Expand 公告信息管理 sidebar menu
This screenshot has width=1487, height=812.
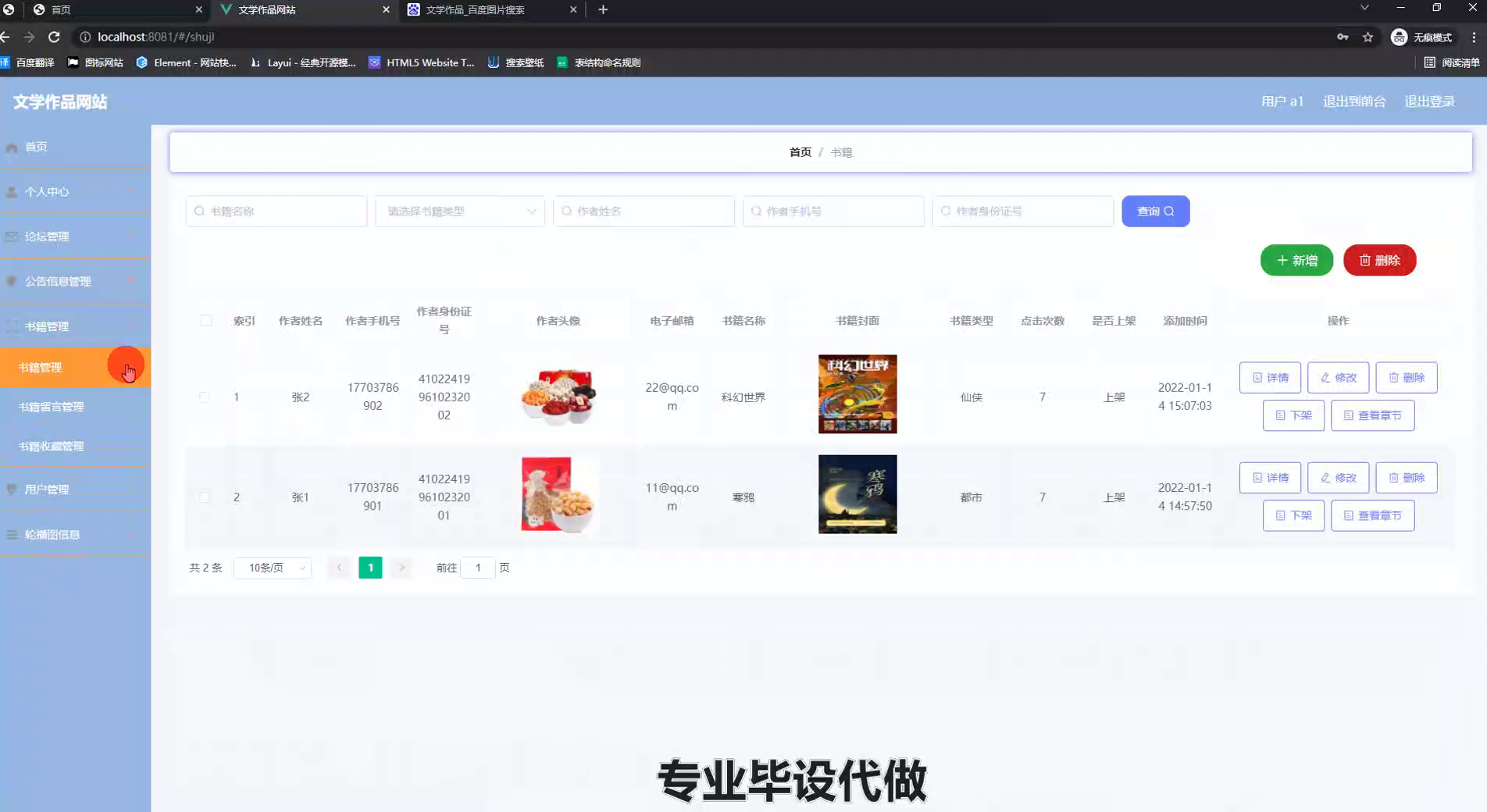pyautogui.click(x=75, y=281)
